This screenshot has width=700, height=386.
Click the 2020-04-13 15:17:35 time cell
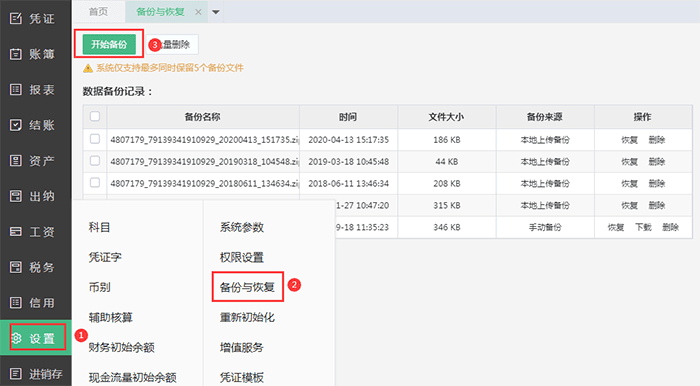point(349,140)
